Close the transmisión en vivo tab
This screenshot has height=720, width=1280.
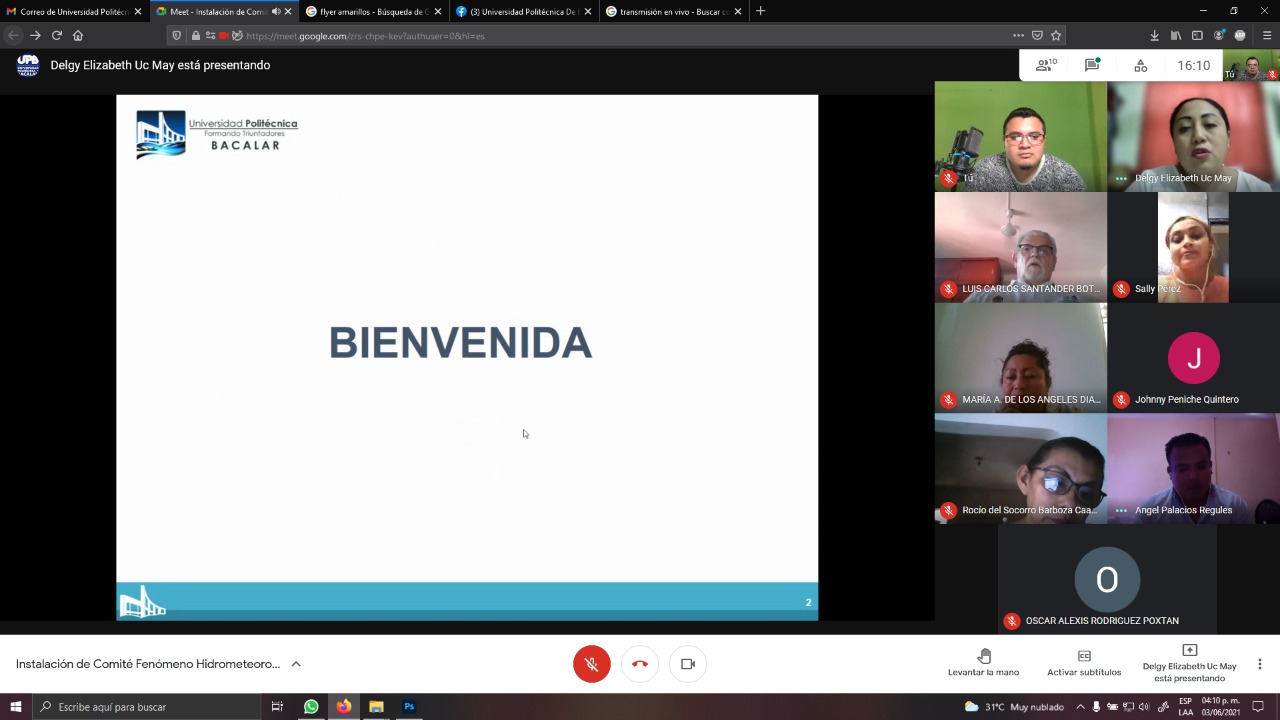click(x=737, y=11)
